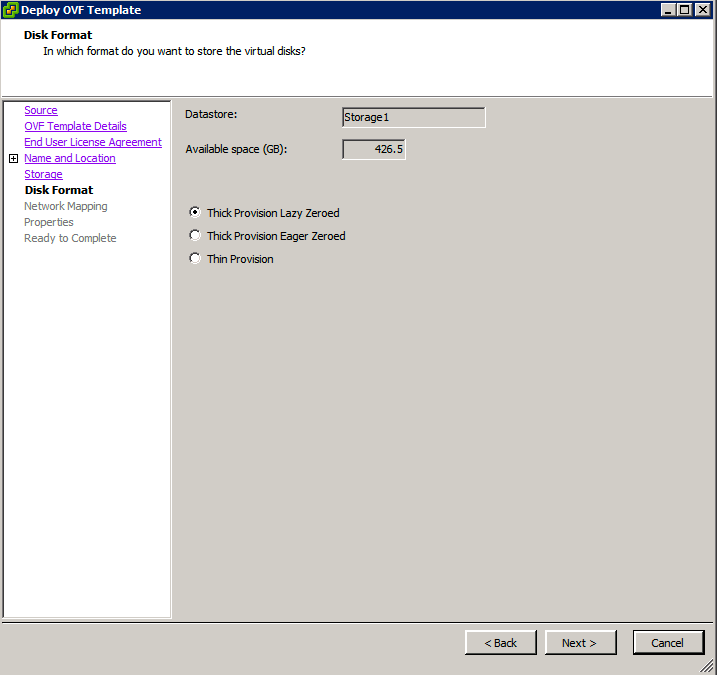Click the Back button
Viewport: 717px width, 675px height.
tap(501, 643)
